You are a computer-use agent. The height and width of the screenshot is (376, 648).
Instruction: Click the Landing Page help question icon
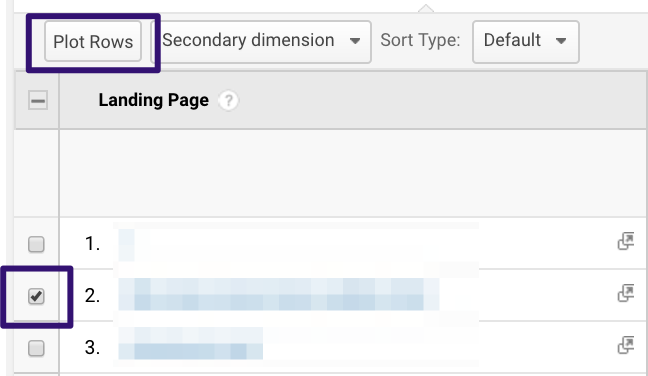point(229,100)
